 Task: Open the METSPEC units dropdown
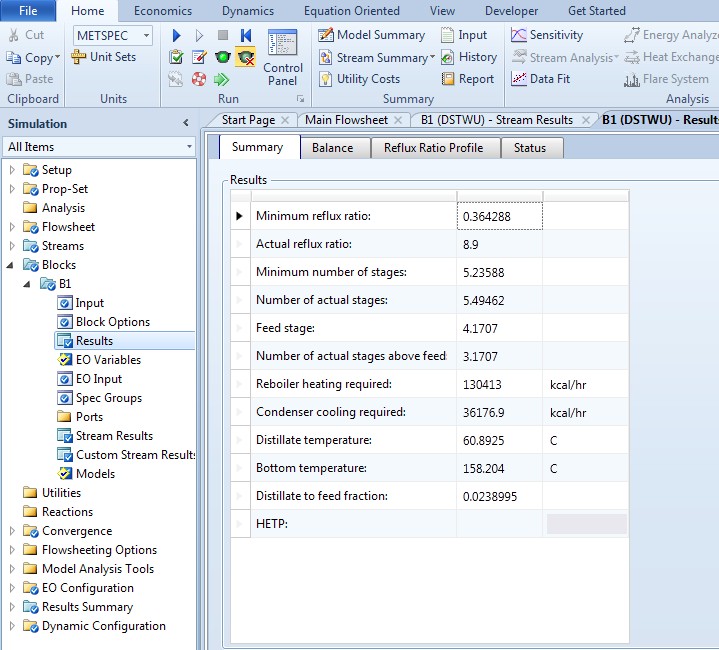tap(147, 35)
